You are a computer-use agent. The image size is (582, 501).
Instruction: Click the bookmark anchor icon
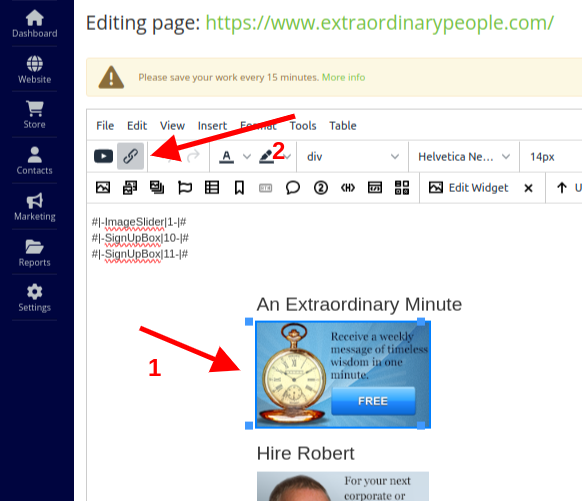click(239, 187)
